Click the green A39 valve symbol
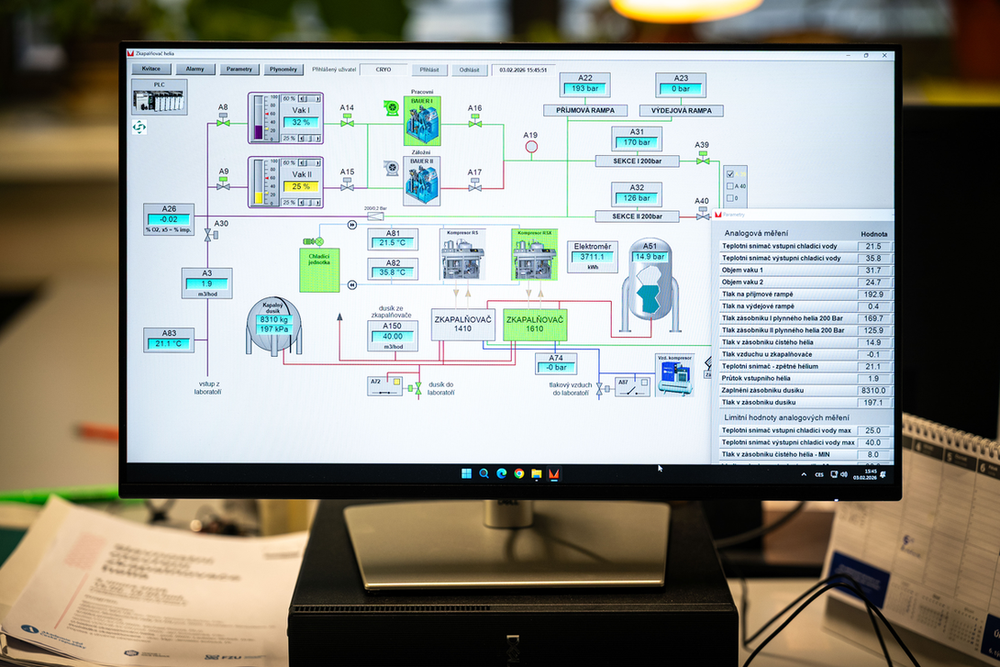The height and width of the screenshot is (667, 1000). click(703, 160)
